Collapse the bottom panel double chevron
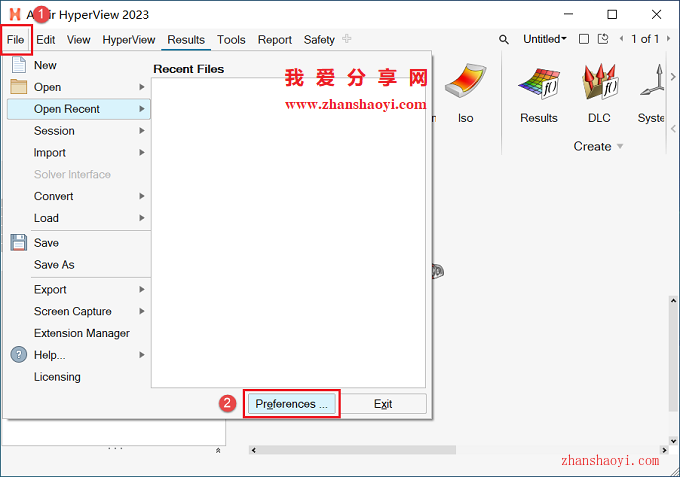Image resolution: width=680 pixels, height=477 pixels. pyautogui.click(x=218, y=451)
